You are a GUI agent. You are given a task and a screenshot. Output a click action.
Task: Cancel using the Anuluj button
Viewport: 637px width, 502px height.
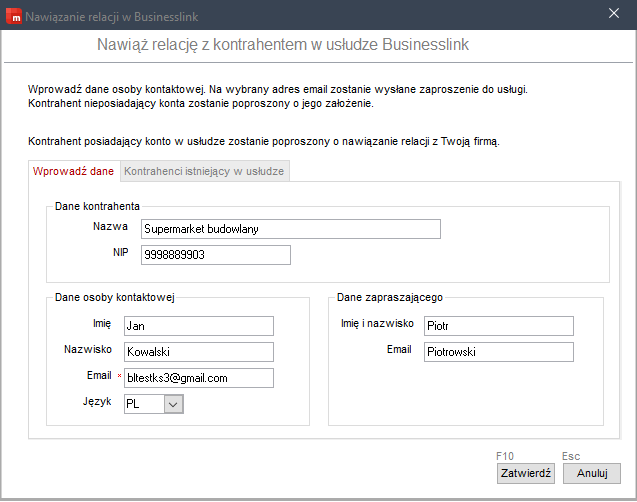pos(592,474)
